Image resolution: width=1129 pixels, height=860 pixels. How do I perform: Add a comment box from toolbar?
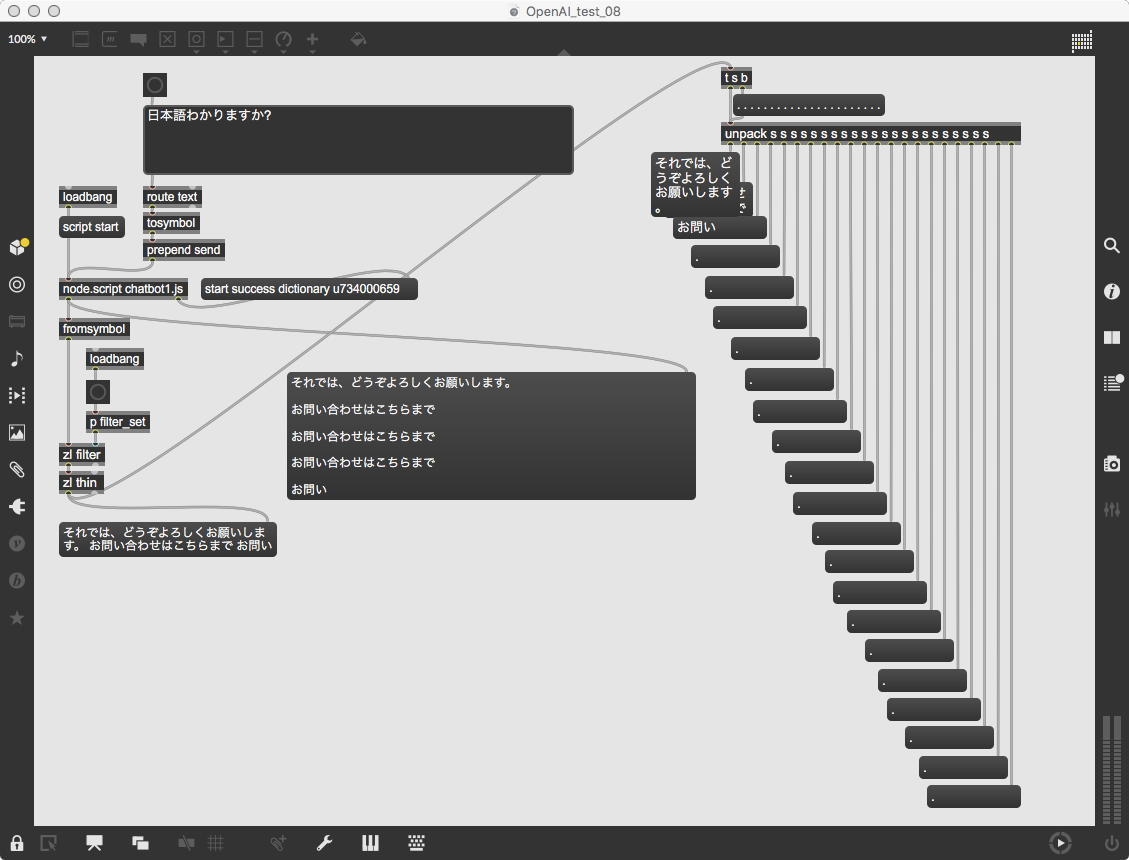tap(138, 39)
